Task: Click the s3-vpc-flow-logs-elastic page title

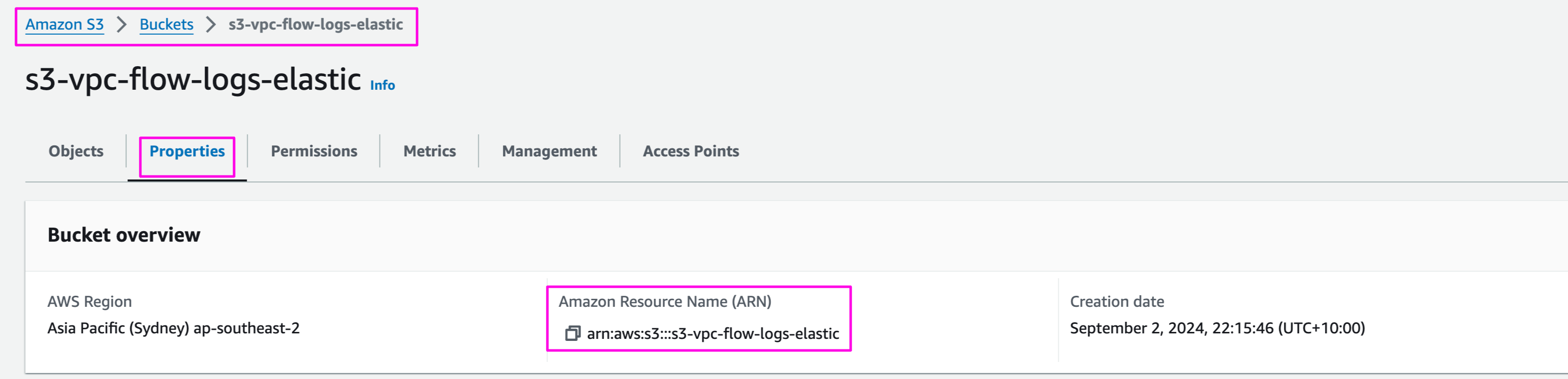Action: pos(193,80)
